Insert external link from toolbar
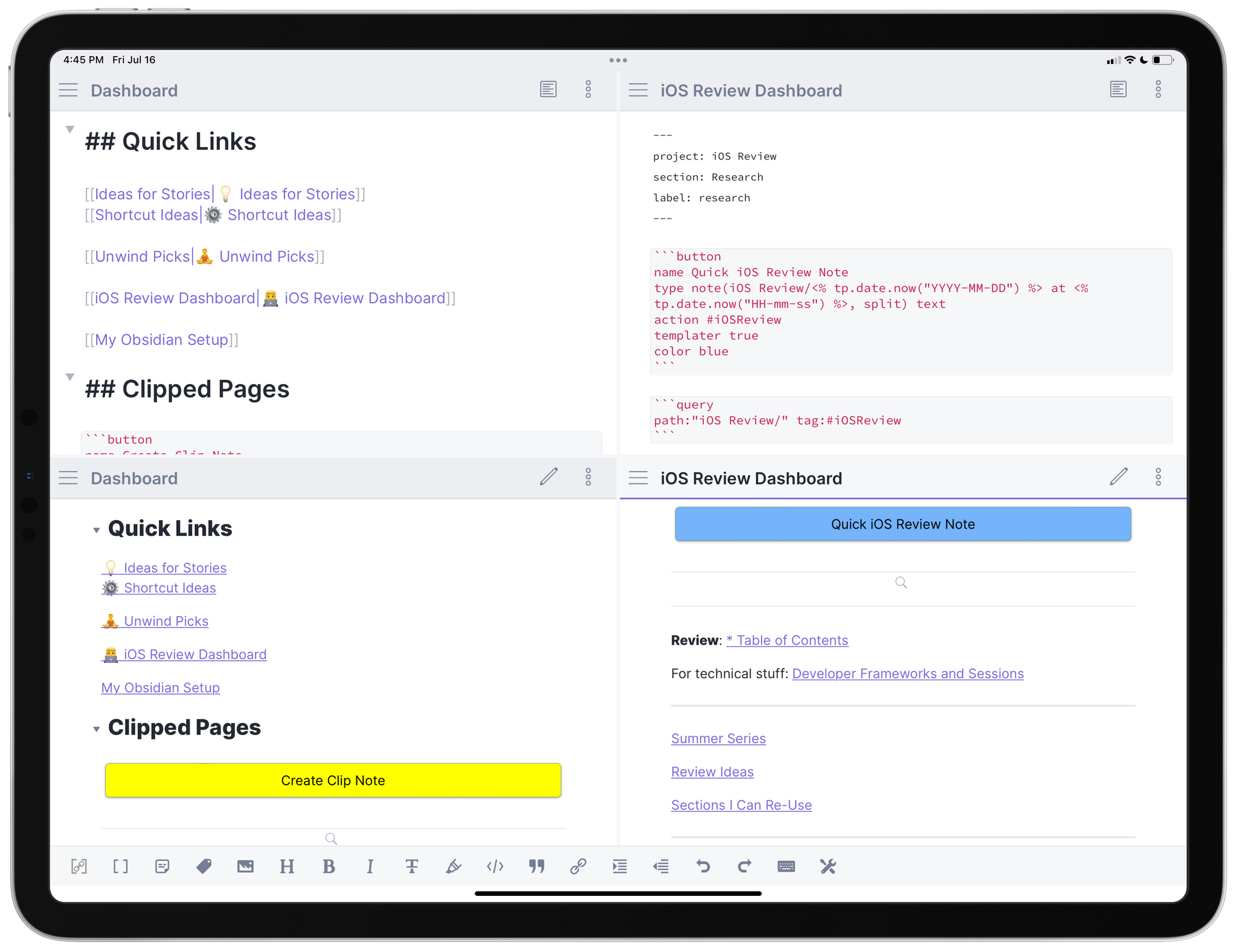1237x952 pixels. tap(578, 867)
